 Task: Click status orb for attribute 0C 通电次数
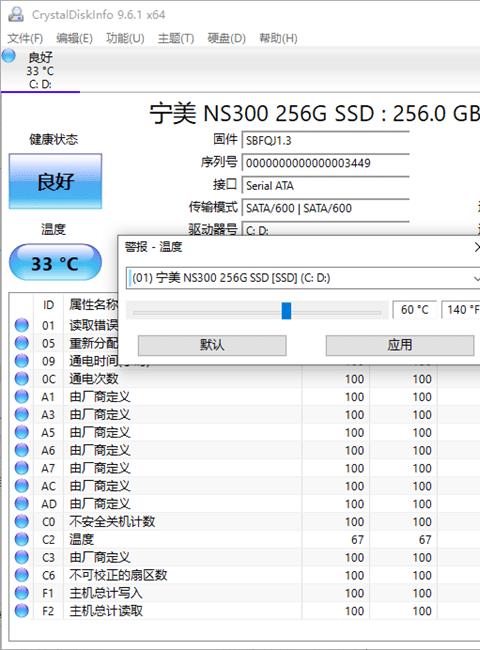22,378
